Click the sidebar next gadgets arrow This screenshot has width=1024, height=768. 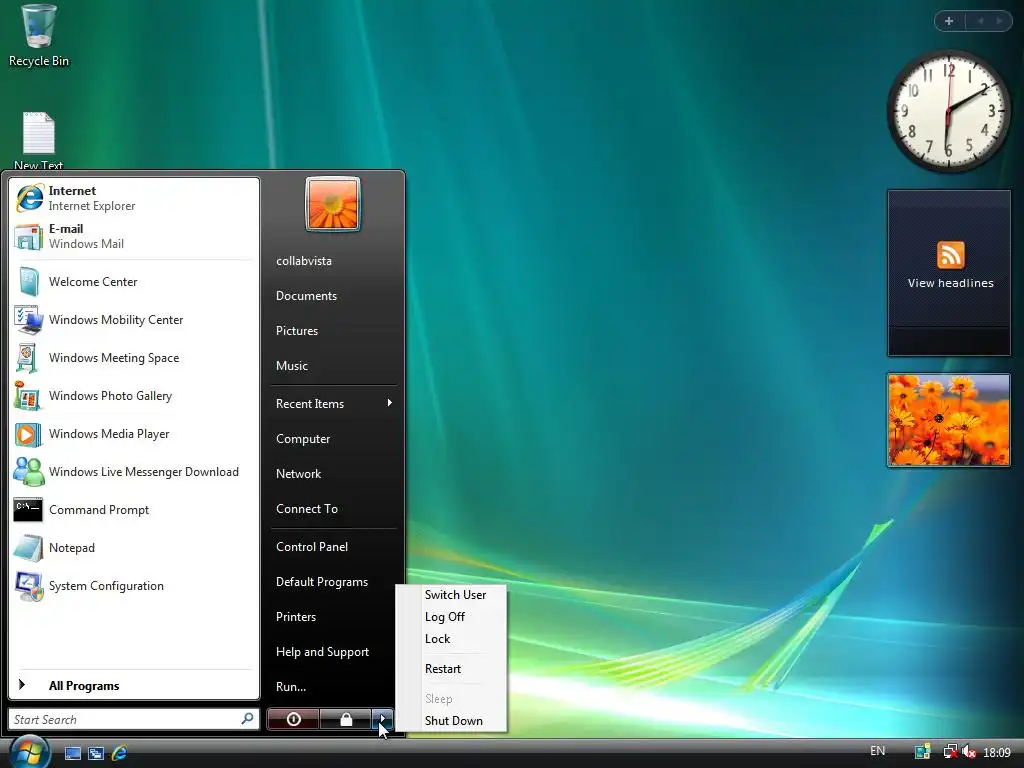(999, 21)
